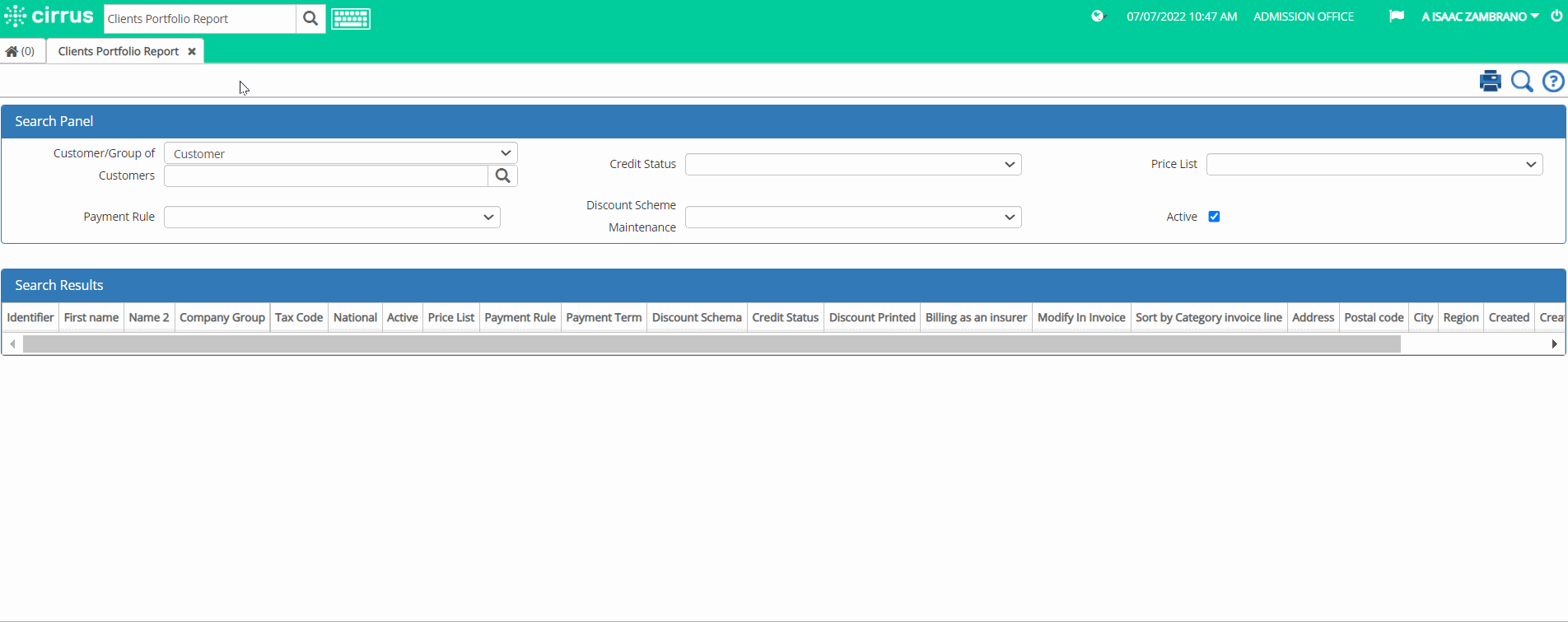Click the Modify In Invoice column header
Viewport: 1568px width, 622px height.
(1081, 317)
